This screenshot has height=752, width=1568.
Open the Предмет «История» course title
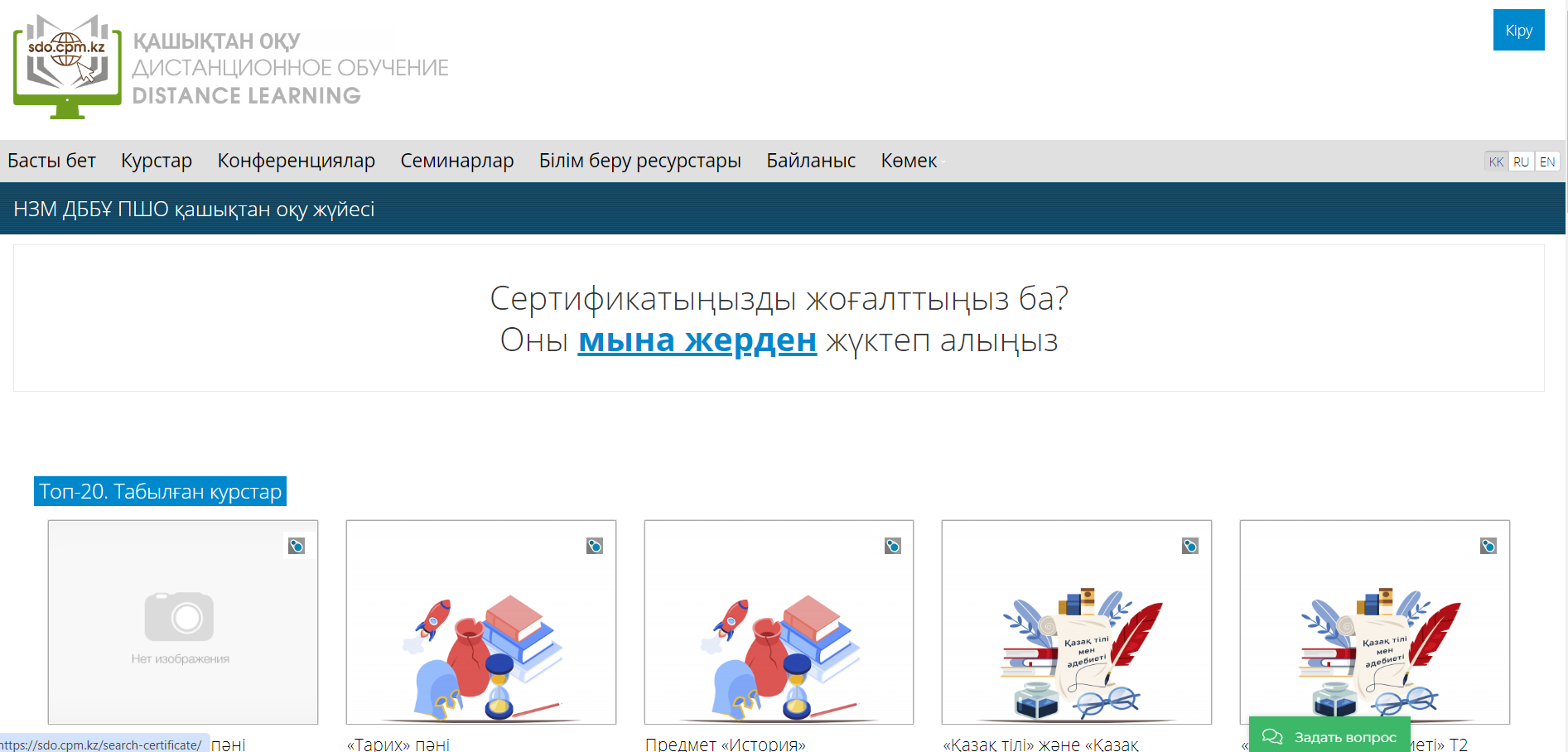[x=726, y=744]
